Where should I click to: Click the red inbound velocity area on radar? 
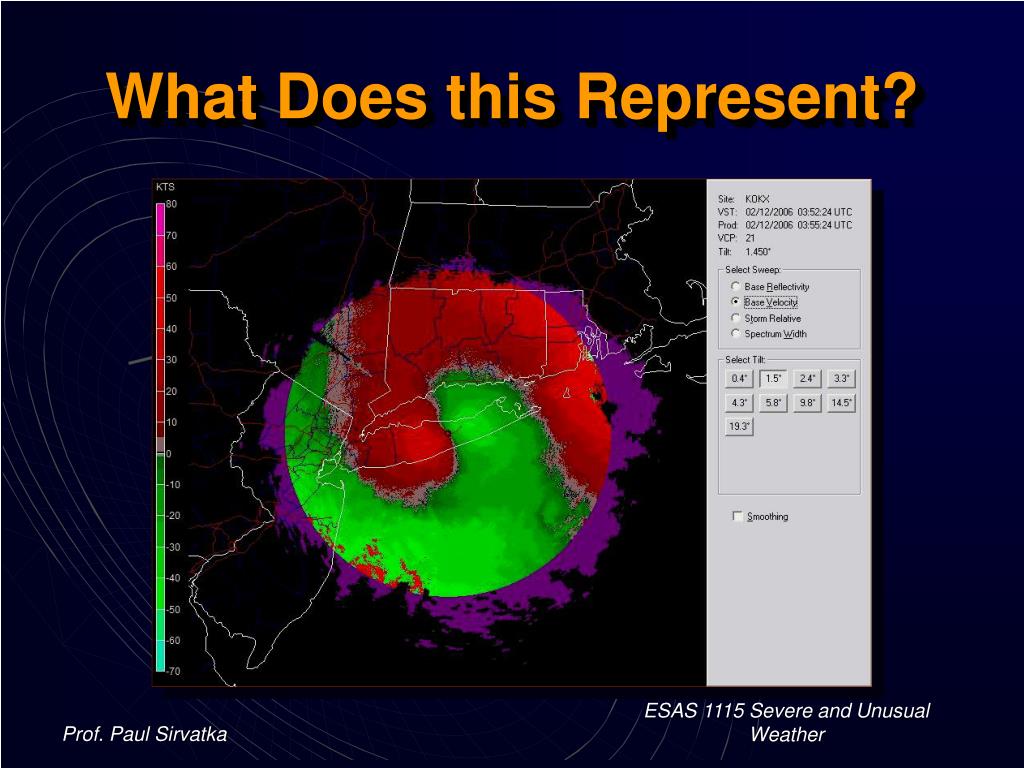470,327
